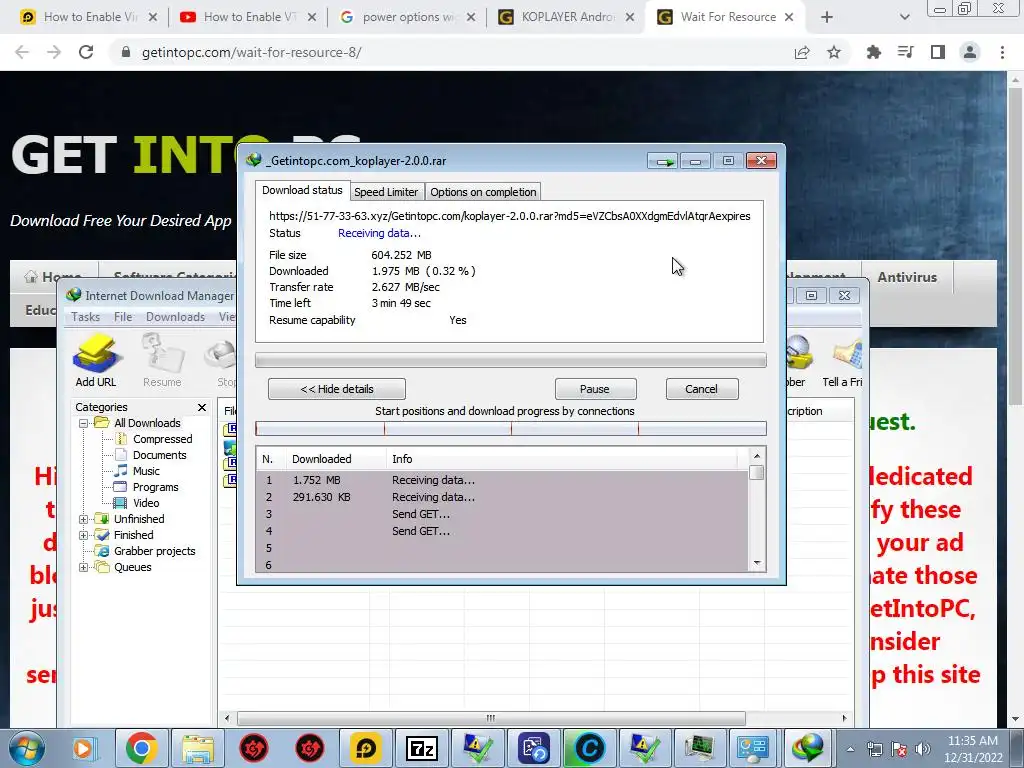Screen dimensions: 1024x768
Task: Open the Tasks menu in IDM
Action: pos(86,317)
